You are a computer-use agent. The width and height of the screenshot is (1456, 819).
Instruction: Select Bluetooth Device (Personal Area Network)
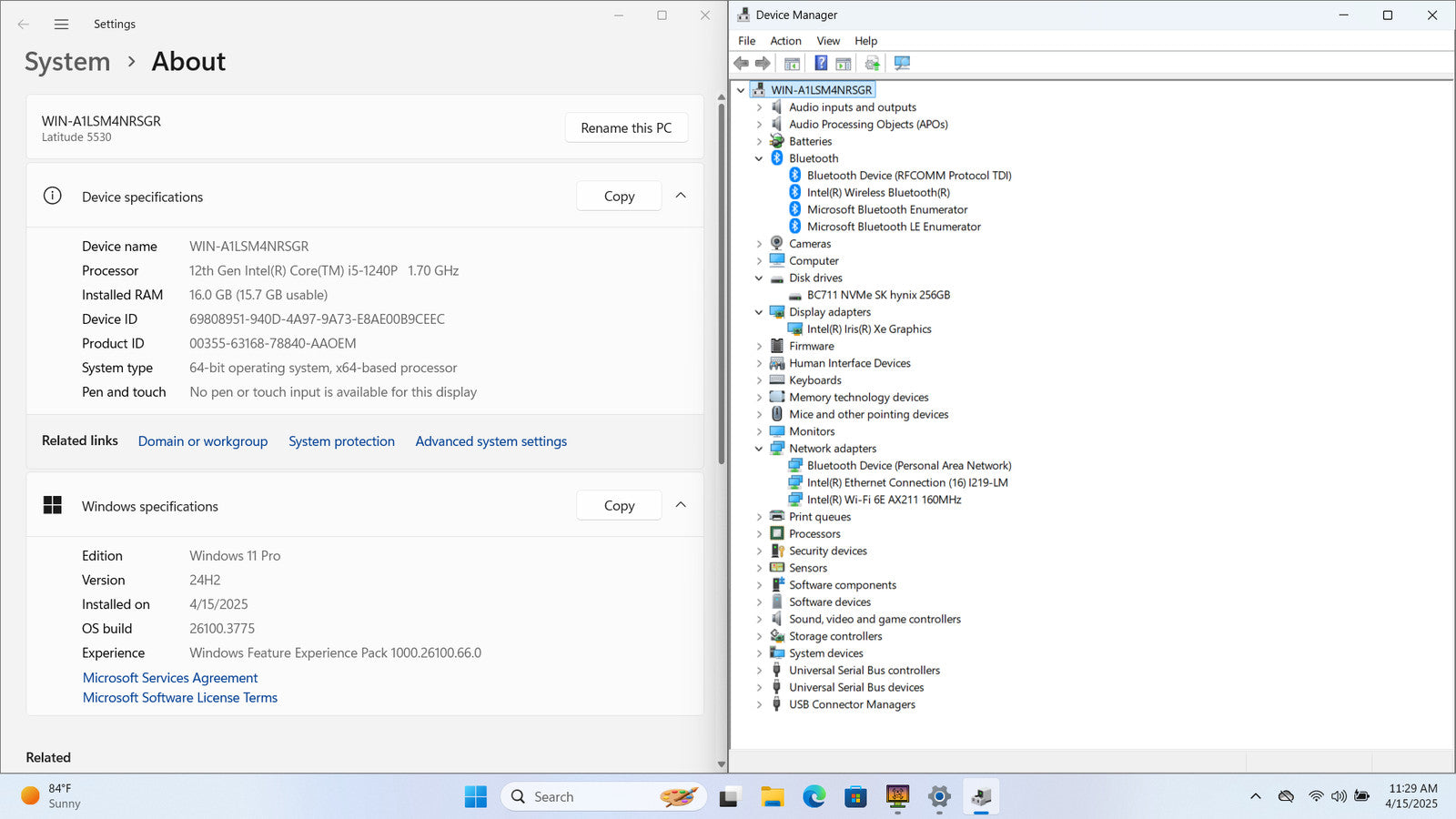[x=909, y=465]
